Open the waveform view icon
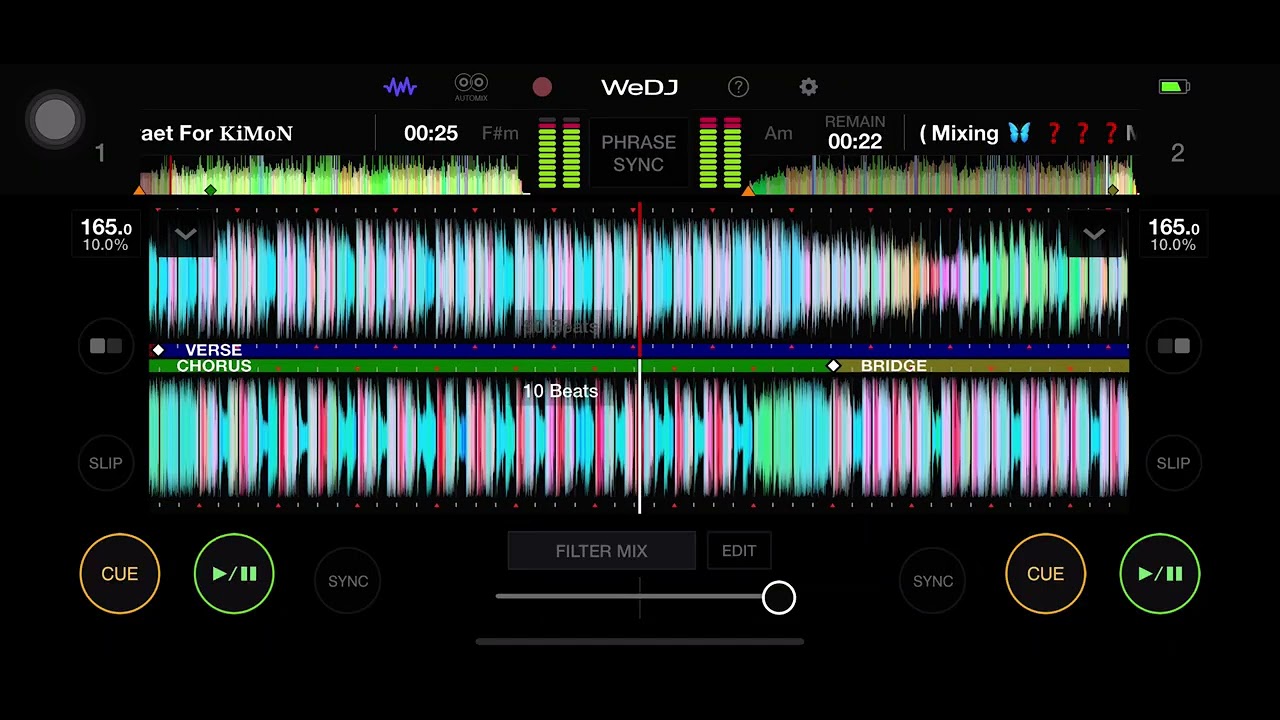Screen dimensions: 1280x720 [400, 87]
